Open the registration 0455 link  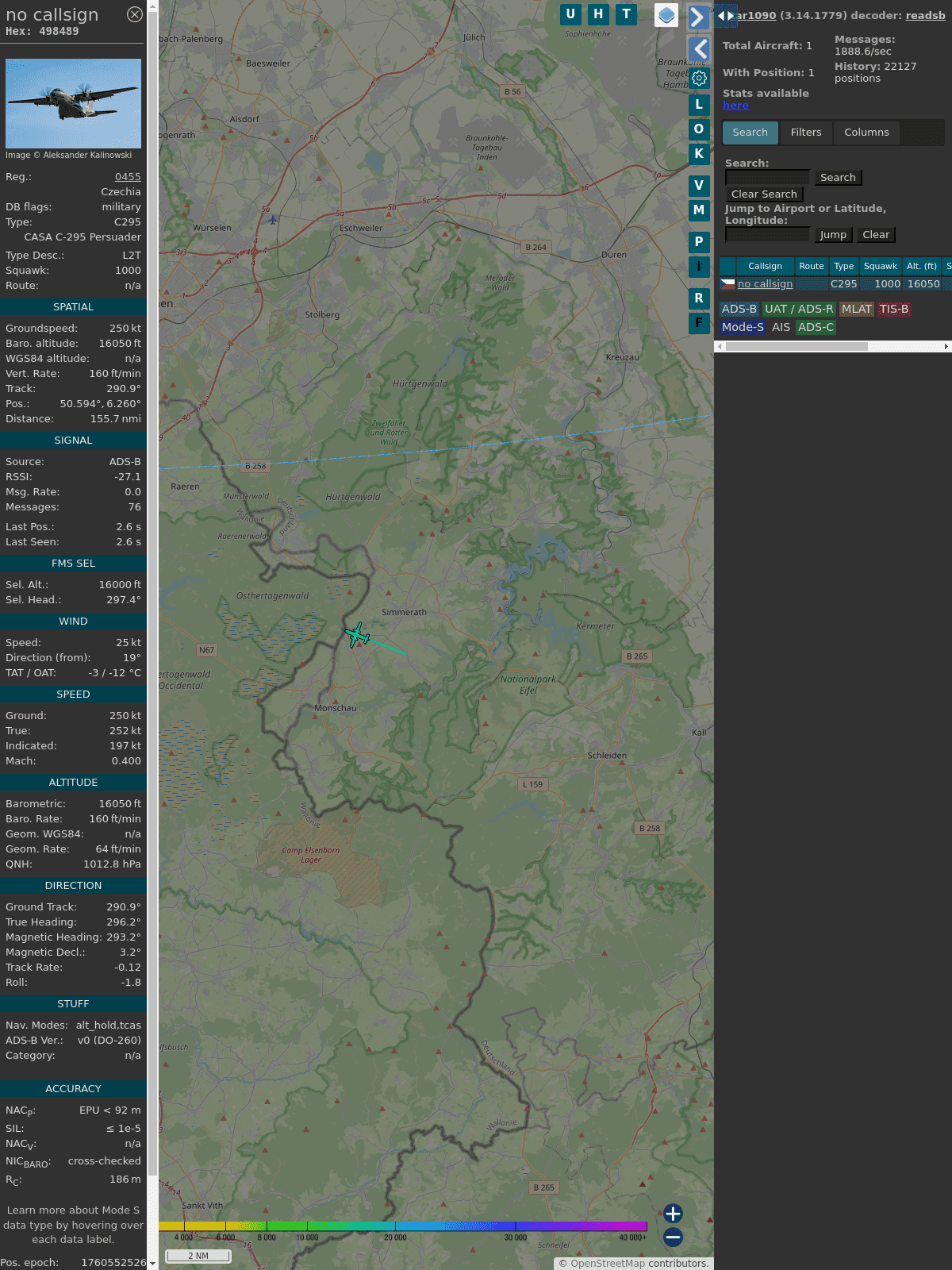[x=128, y=177]
